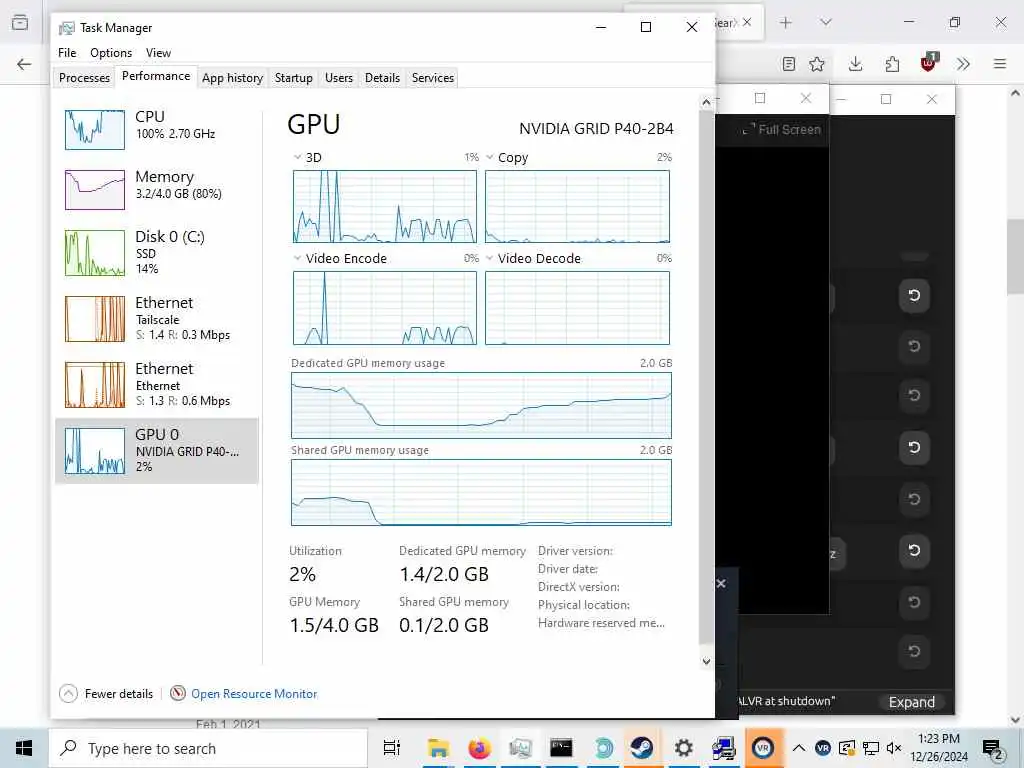The image size is (1024, 768).
Task: Click the Type here to search box
Action: [208, 748]
